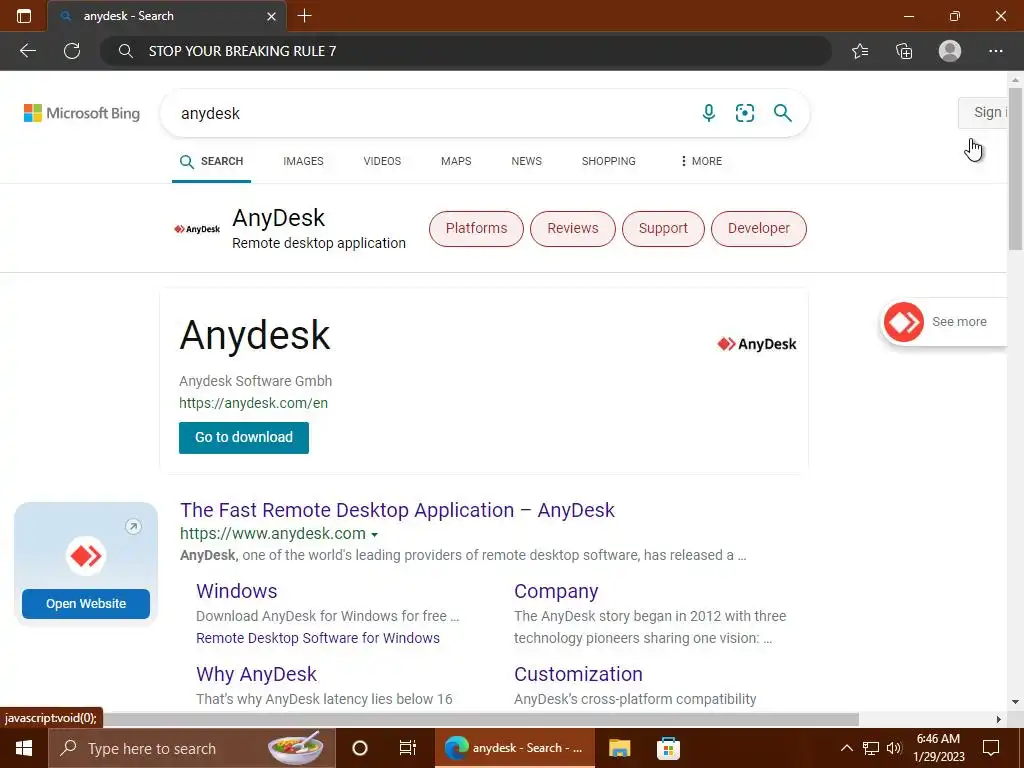Open the https://anydesk.com/en link

pyautogui.click(x=253, y=403)
